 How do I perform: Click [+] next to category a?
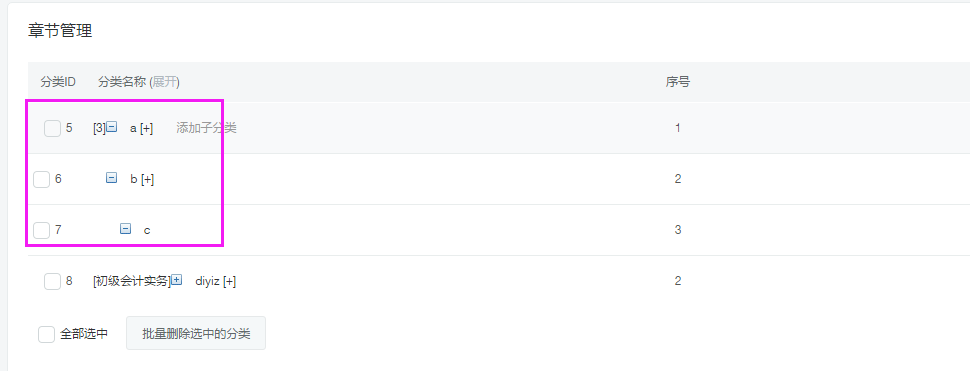pos(147,128)
